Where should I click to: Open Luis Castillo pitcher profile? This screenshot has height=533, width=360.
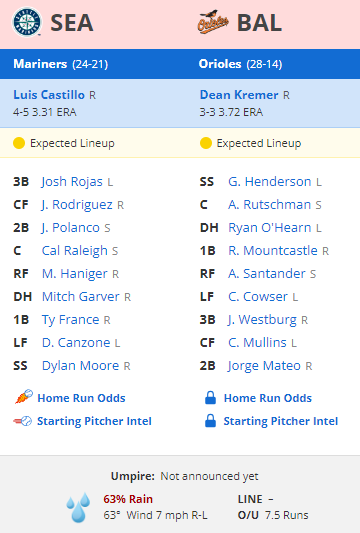pyautogui.click(x=49, y=95)
